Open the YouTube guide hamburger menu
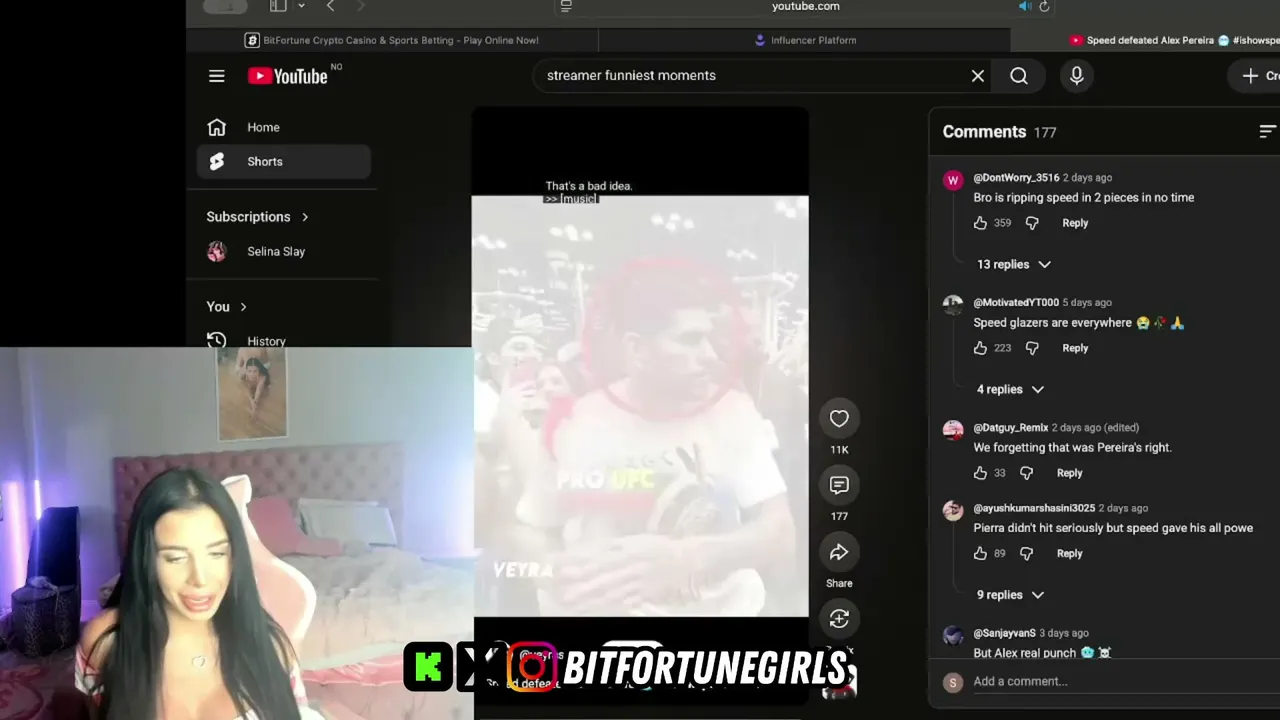The image size is (1280, 720). tap(217, 76)
